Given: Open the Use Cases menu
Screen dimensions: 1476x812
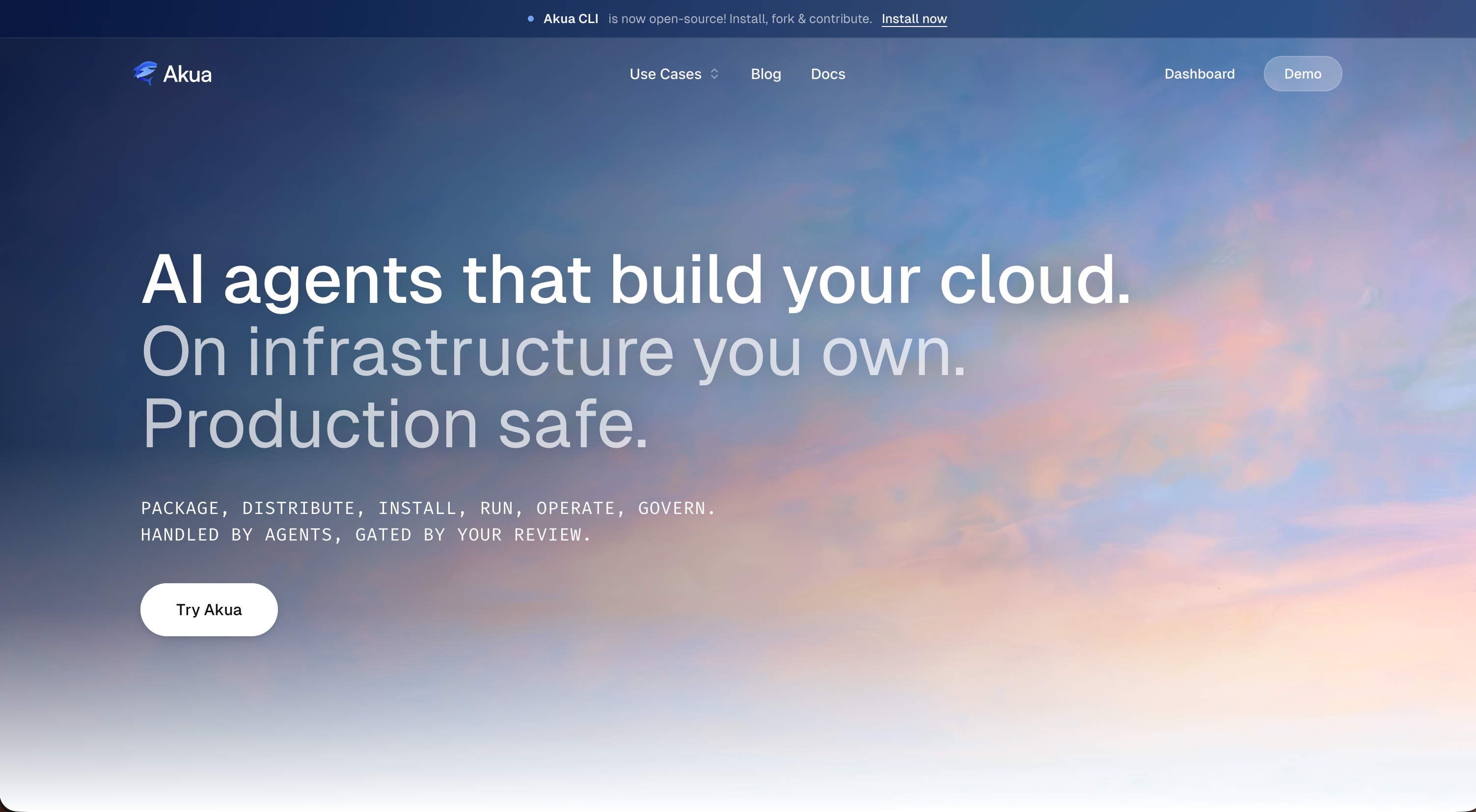Looking at the screenshot, I should tap(665, 74).
